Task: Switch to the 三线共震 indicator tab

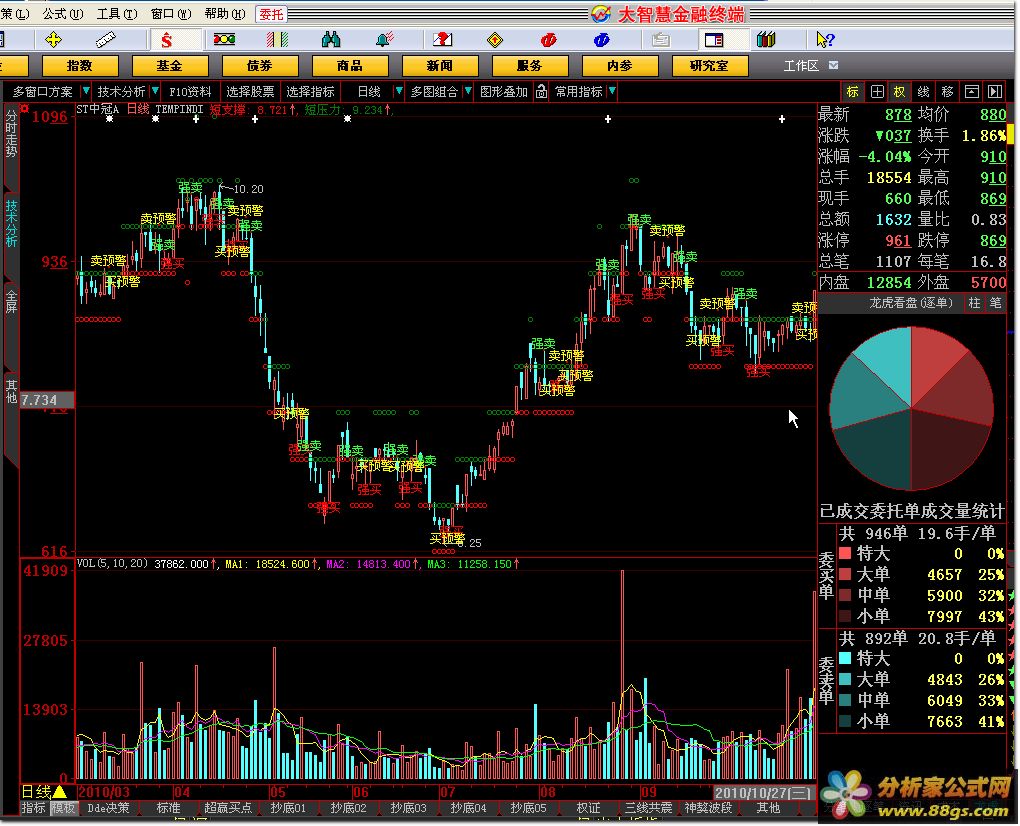Action: [648, 808]
